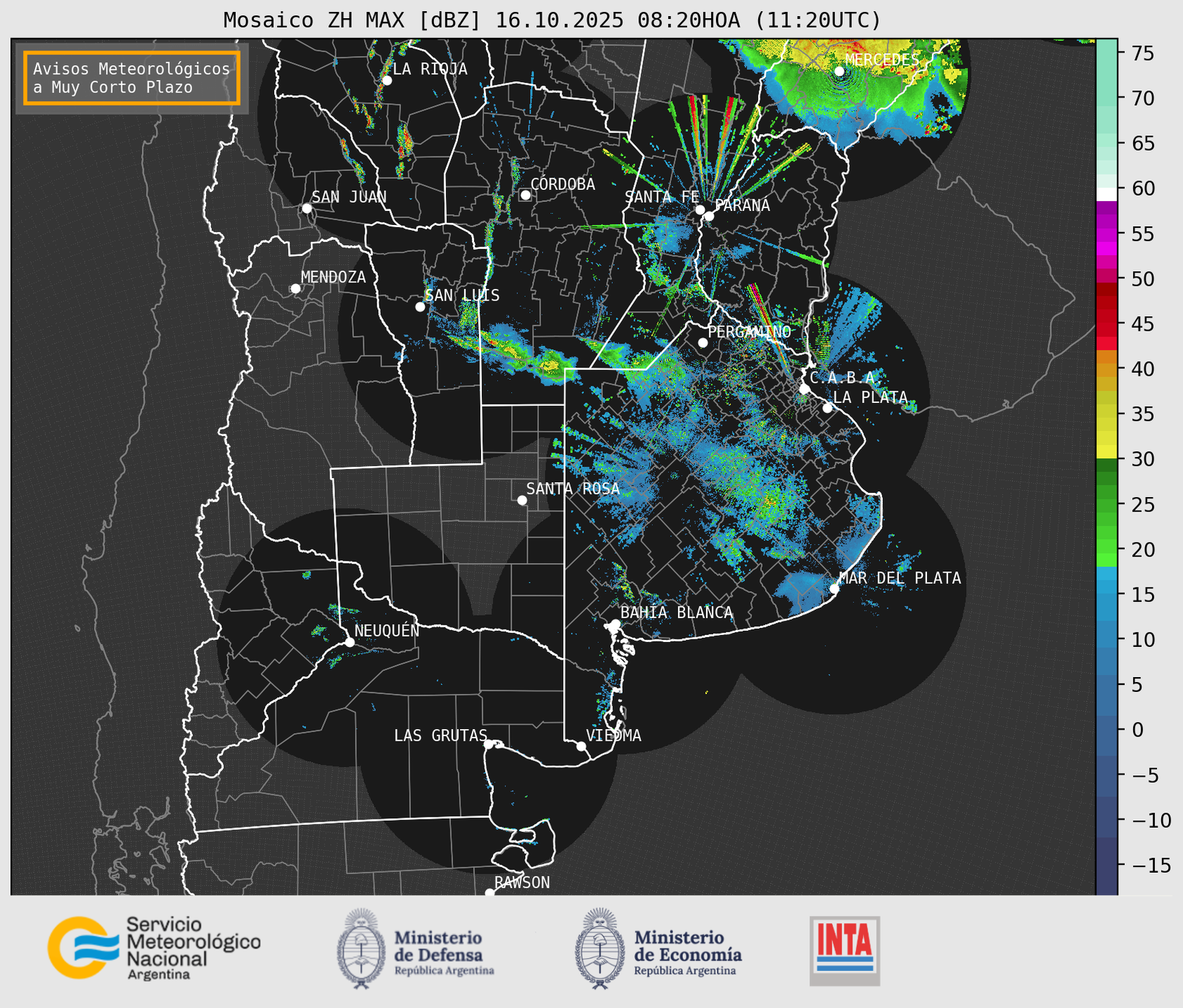1183x1008 pixels.
Task: Click the Mar del Plata marker dot
Action: (834, 588)
